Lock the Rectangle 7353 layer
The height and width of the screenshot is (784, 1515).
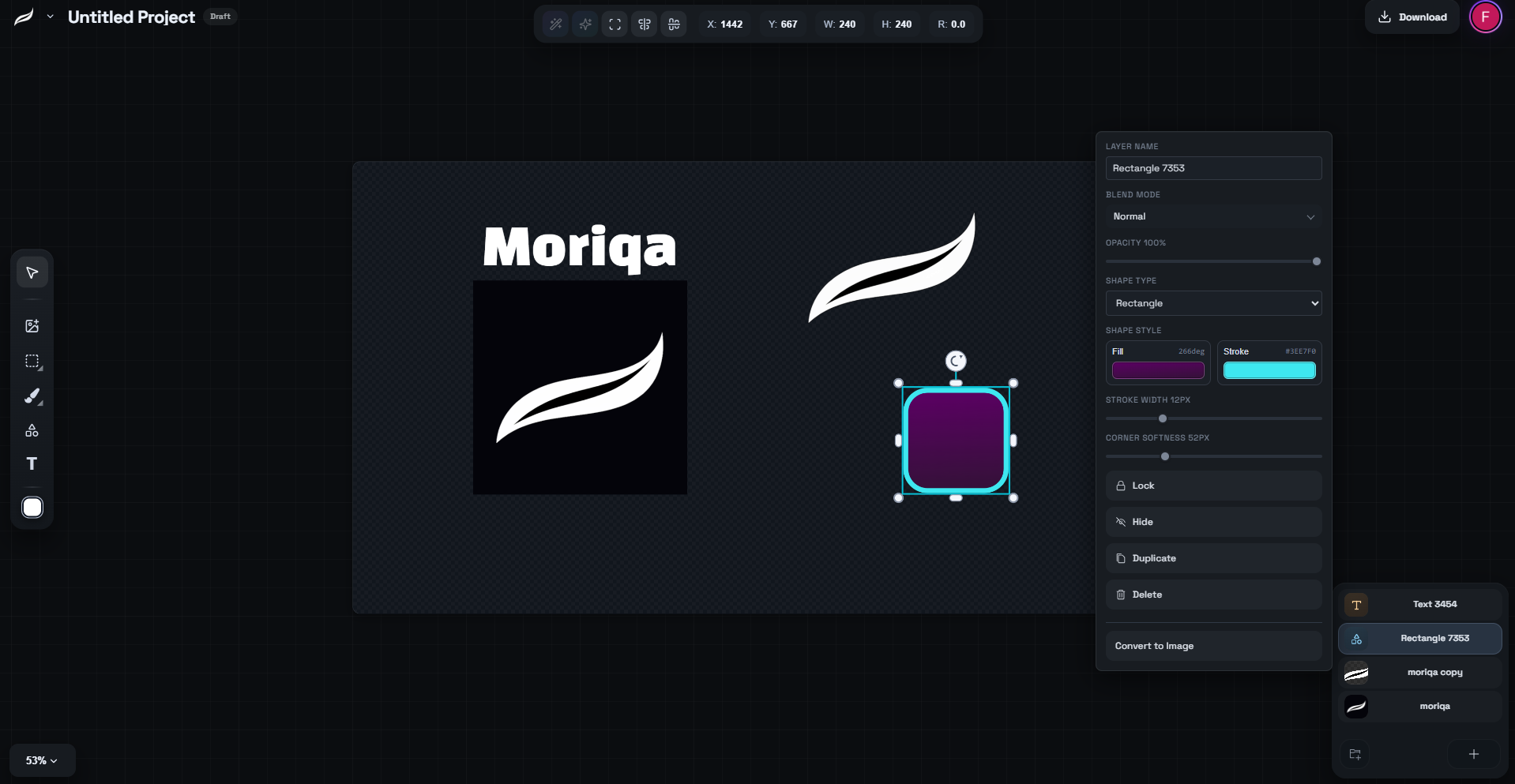point(1213,486)
